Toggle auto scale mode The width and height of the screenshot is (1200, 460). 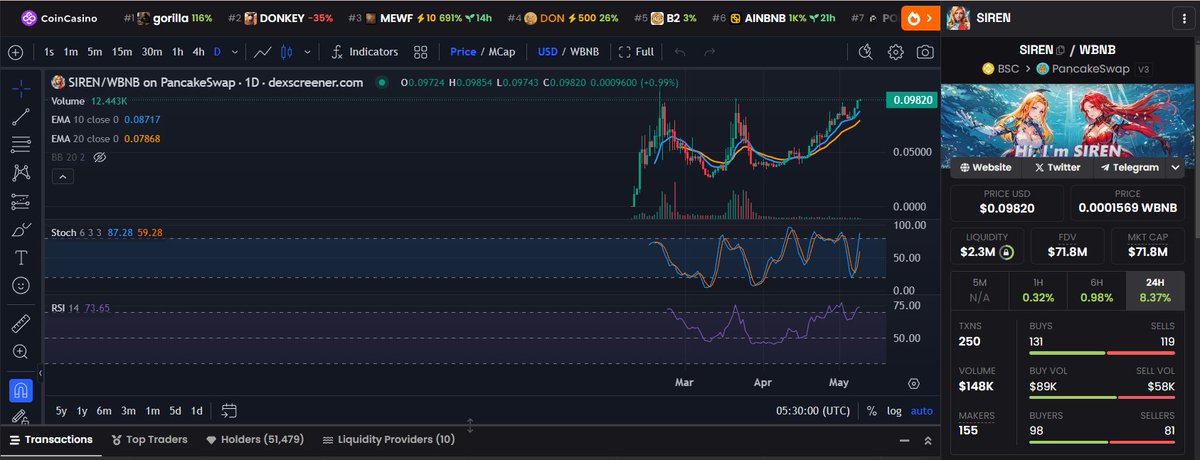tap(922, 411)
